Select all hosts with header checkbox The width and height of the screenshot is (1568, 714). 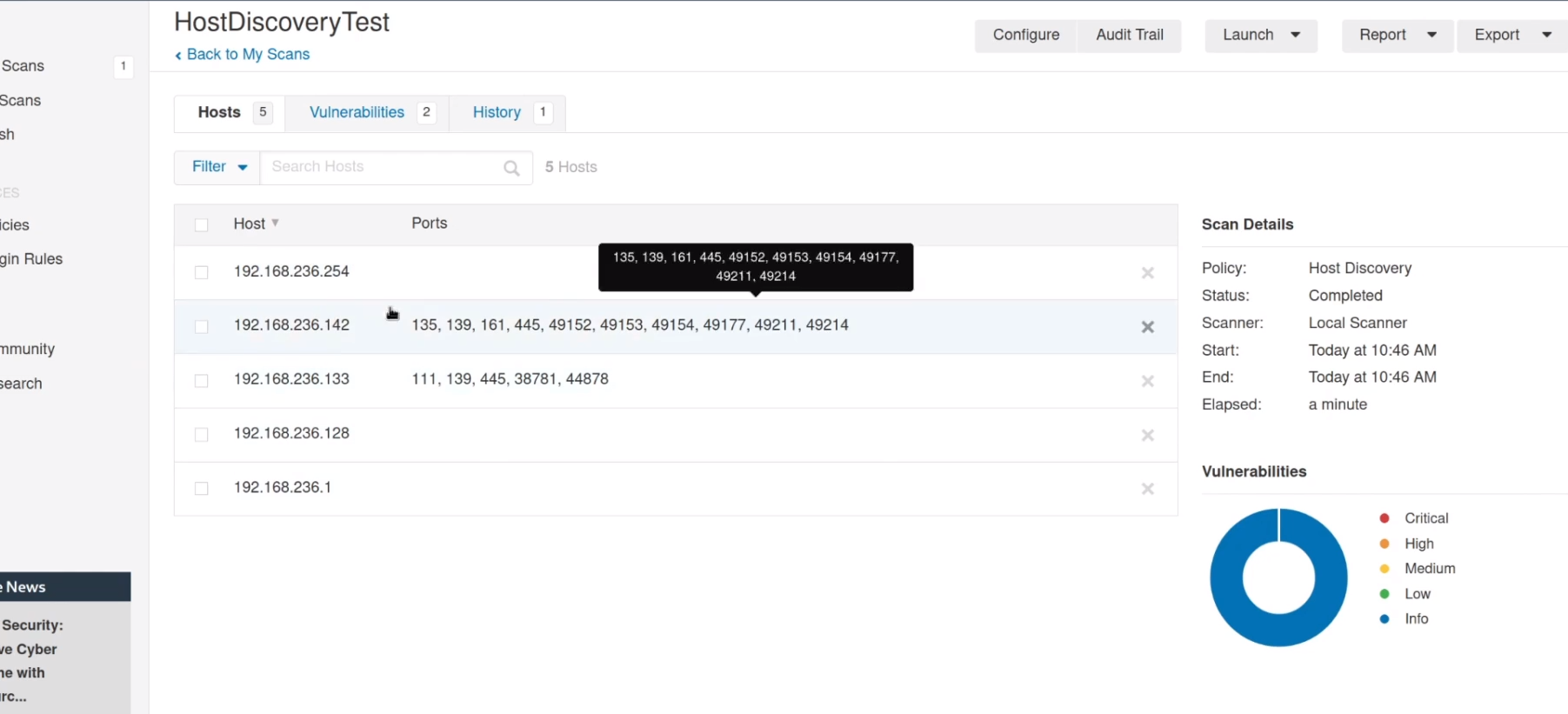[202, 225]
